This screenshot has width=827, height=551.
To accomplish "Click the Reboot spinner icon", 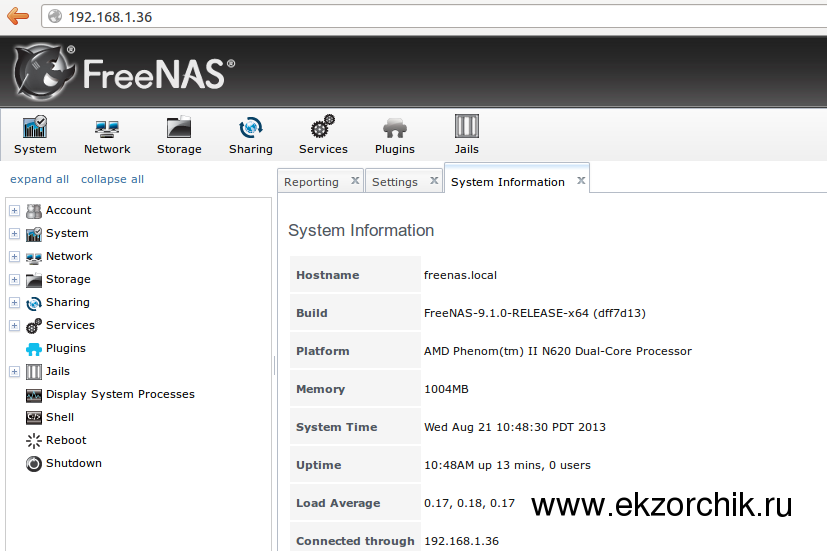I will pos(34,441).
